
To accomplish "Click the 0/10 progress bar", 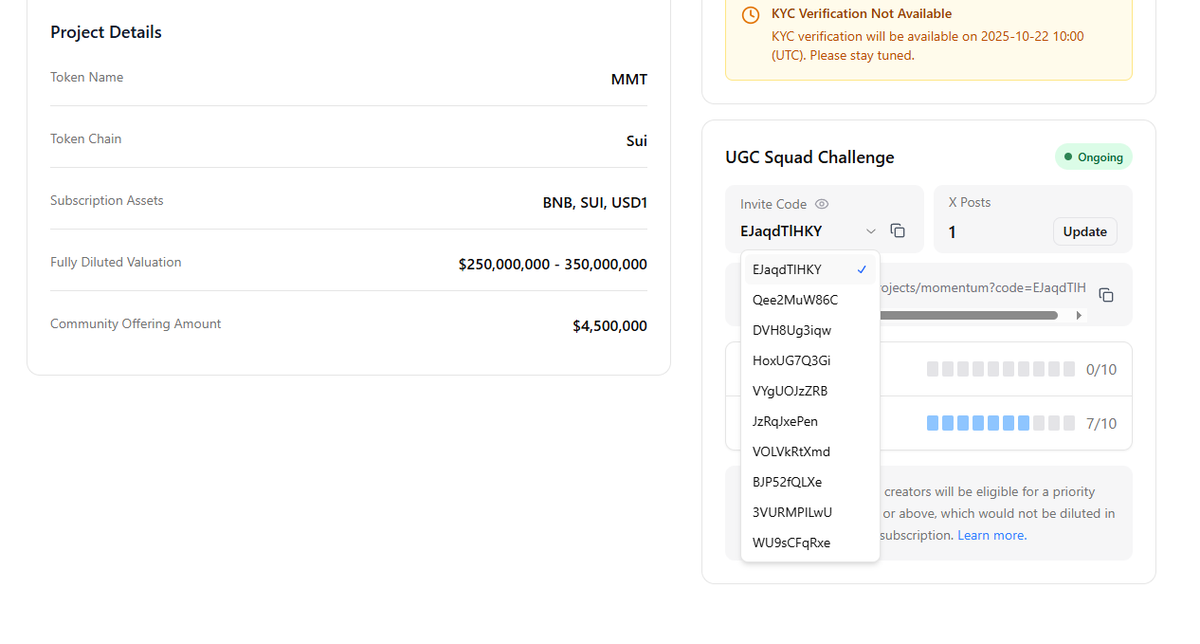I will coord(1001,369).
